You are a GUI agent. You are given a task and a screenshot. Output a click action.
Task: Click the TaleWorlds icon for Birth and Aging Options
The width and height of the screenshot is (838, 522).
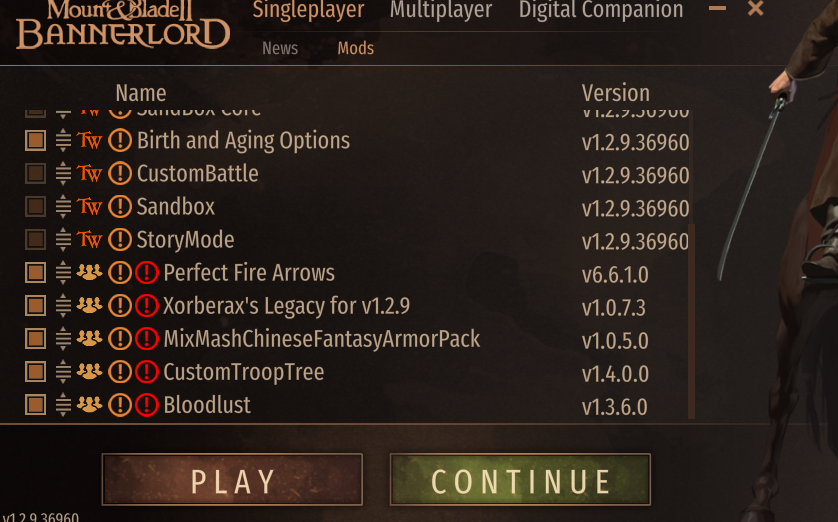click(89, 141)
